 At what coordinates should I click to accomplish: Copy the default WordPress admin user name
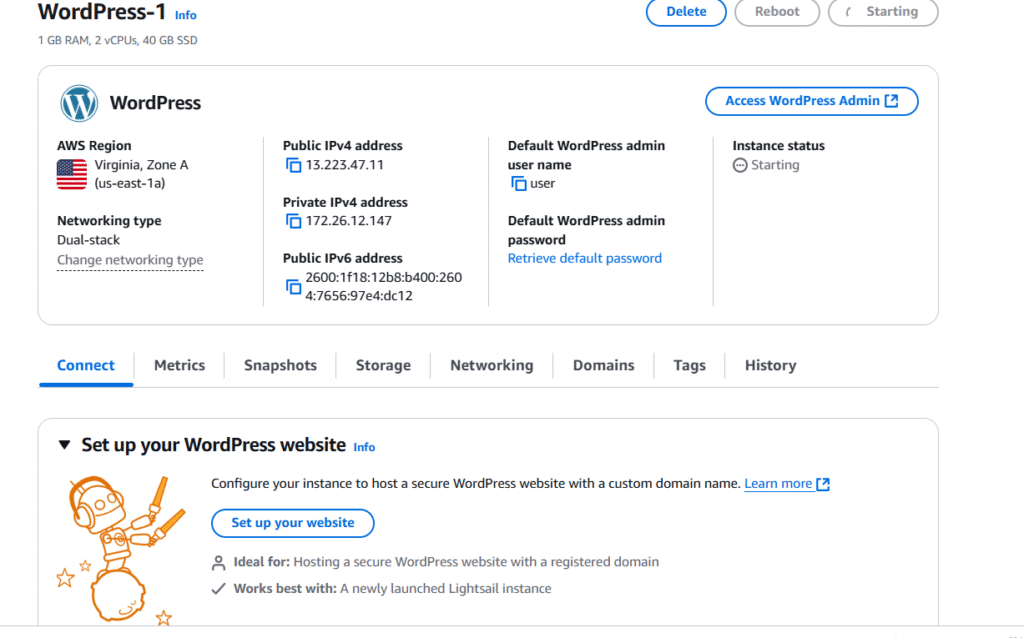(518, 184)
